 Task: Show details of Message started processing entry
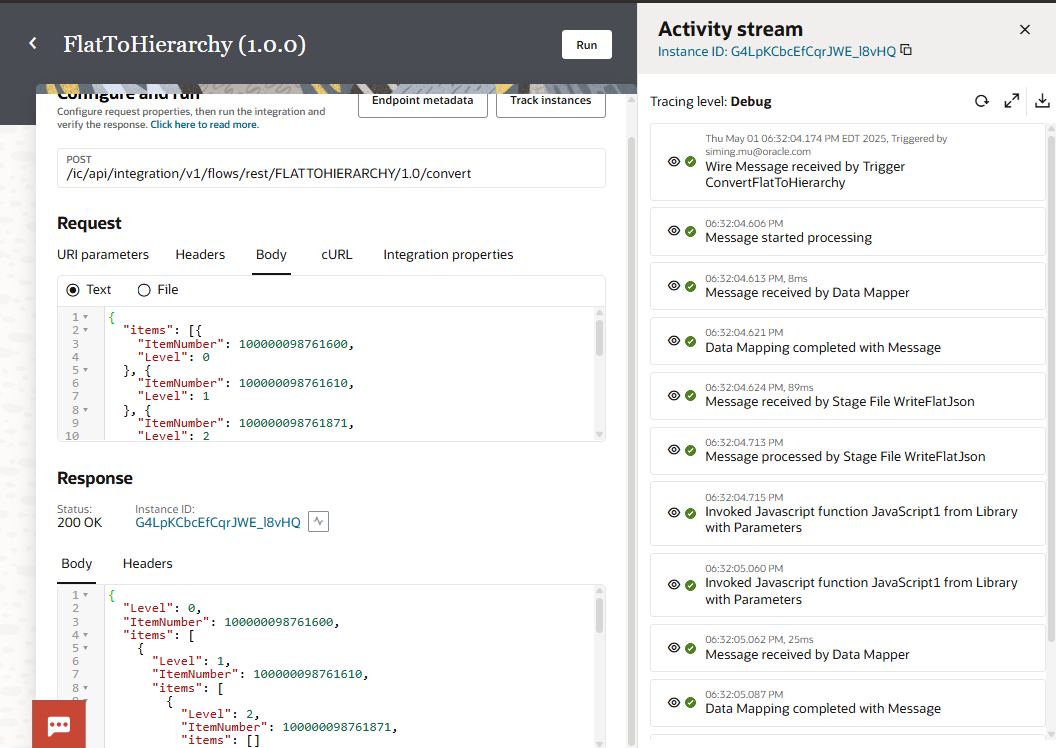[674, 231]
